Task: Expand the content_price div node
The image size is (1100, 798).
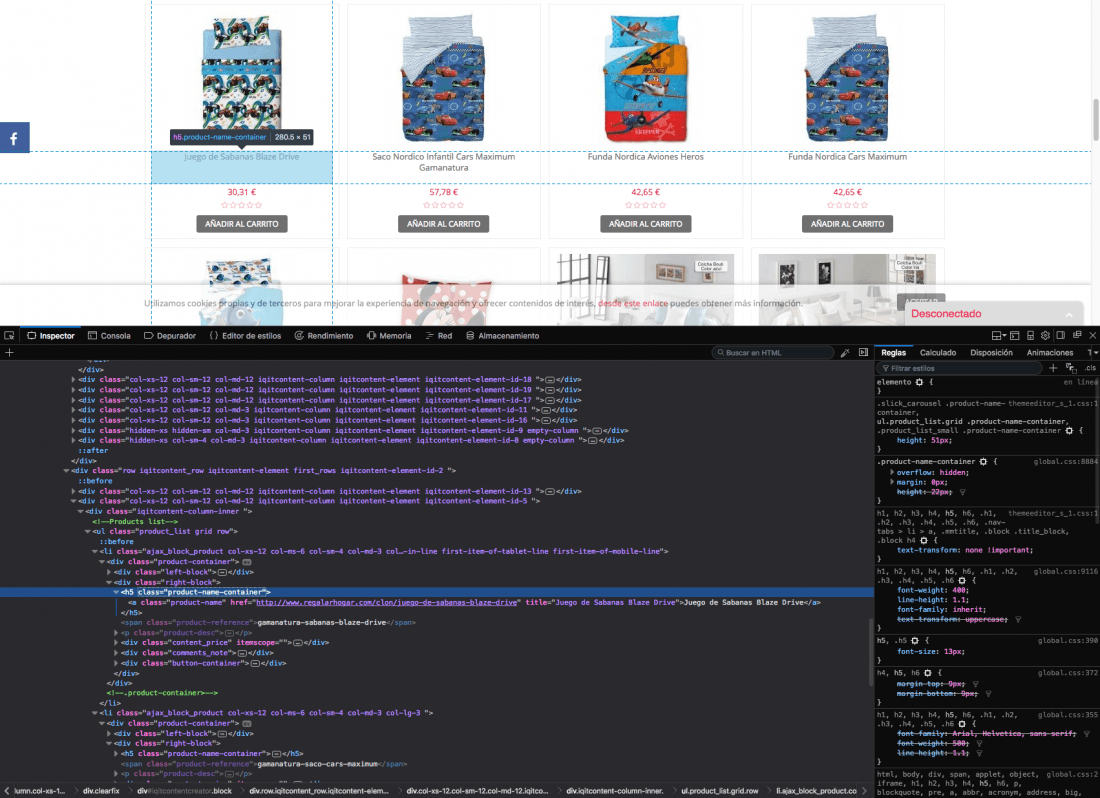Action: pyautogui.click(x=116, y=642)
